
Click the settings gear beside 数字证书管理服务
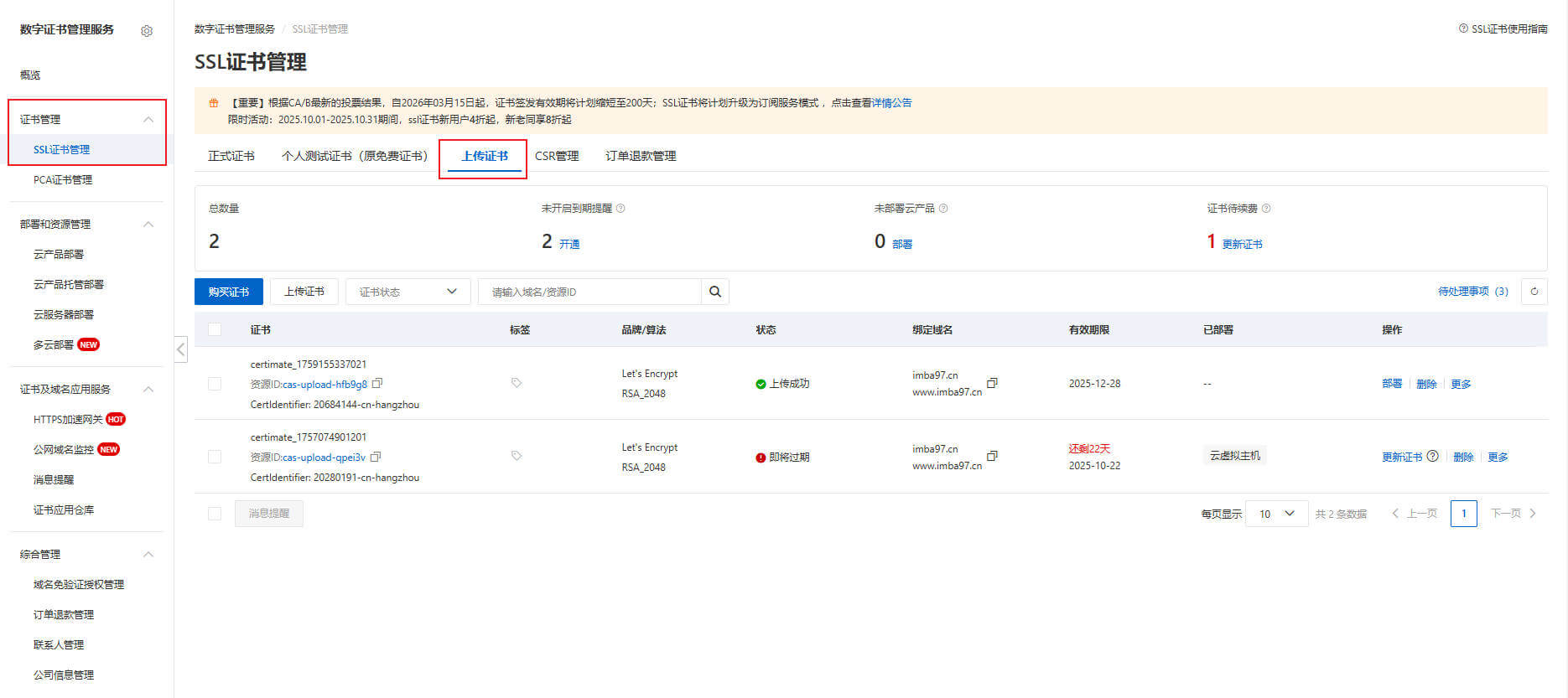click(147, 31)
